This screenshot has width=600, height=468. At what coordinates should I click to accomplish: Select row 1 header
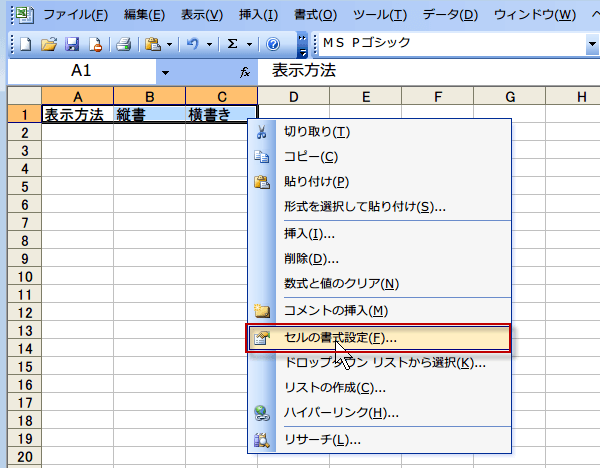pos(24,114)
